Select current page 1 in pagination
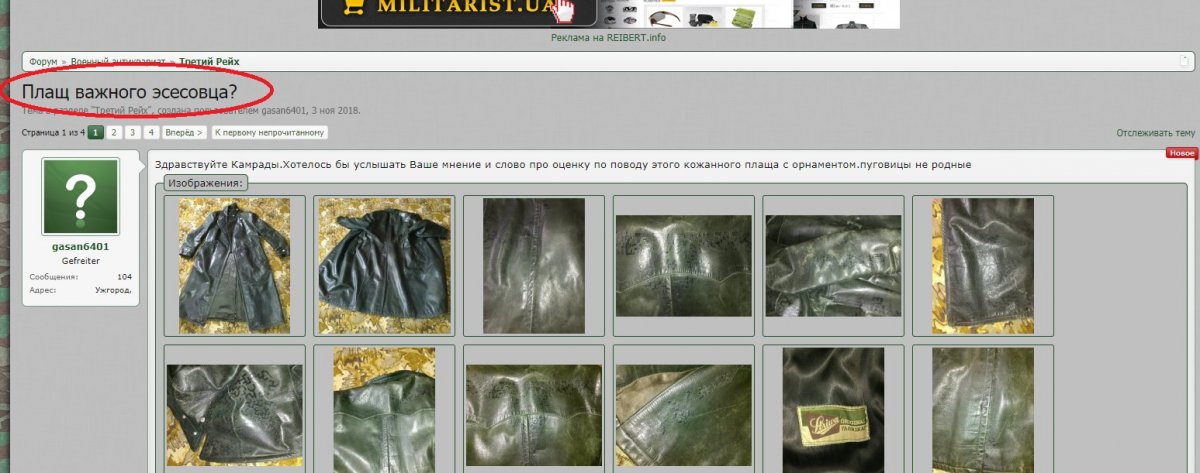This screenshot has height=473, width=1200. pyautogui.click(x=96, y=132)
